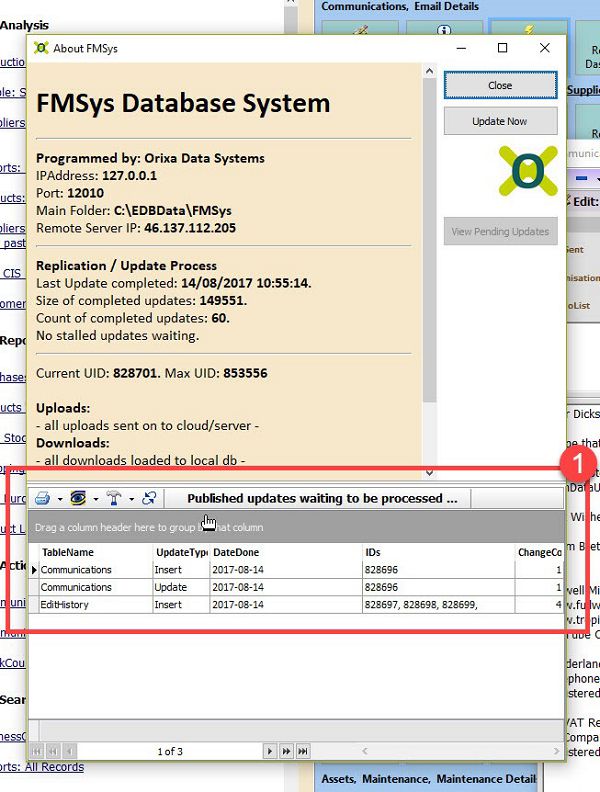This screenshot has height=792, width=600.
Task: Minimize the About FMSys window
Action: [461, 48]
